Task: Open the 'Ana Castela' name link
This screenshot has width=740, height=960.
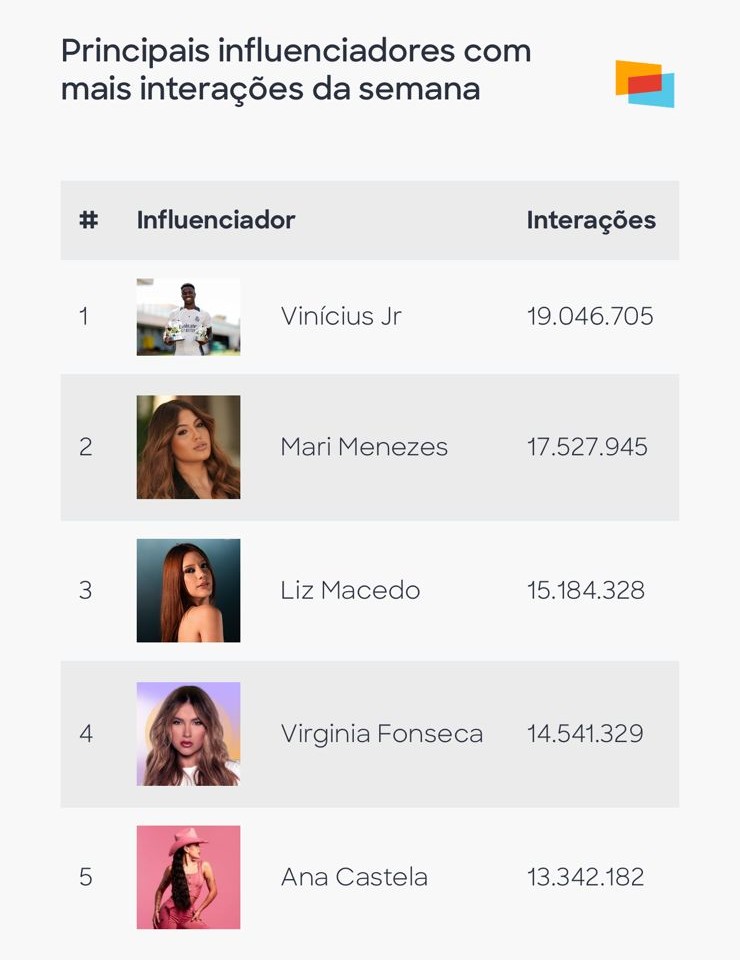Action: click(354, 877)
